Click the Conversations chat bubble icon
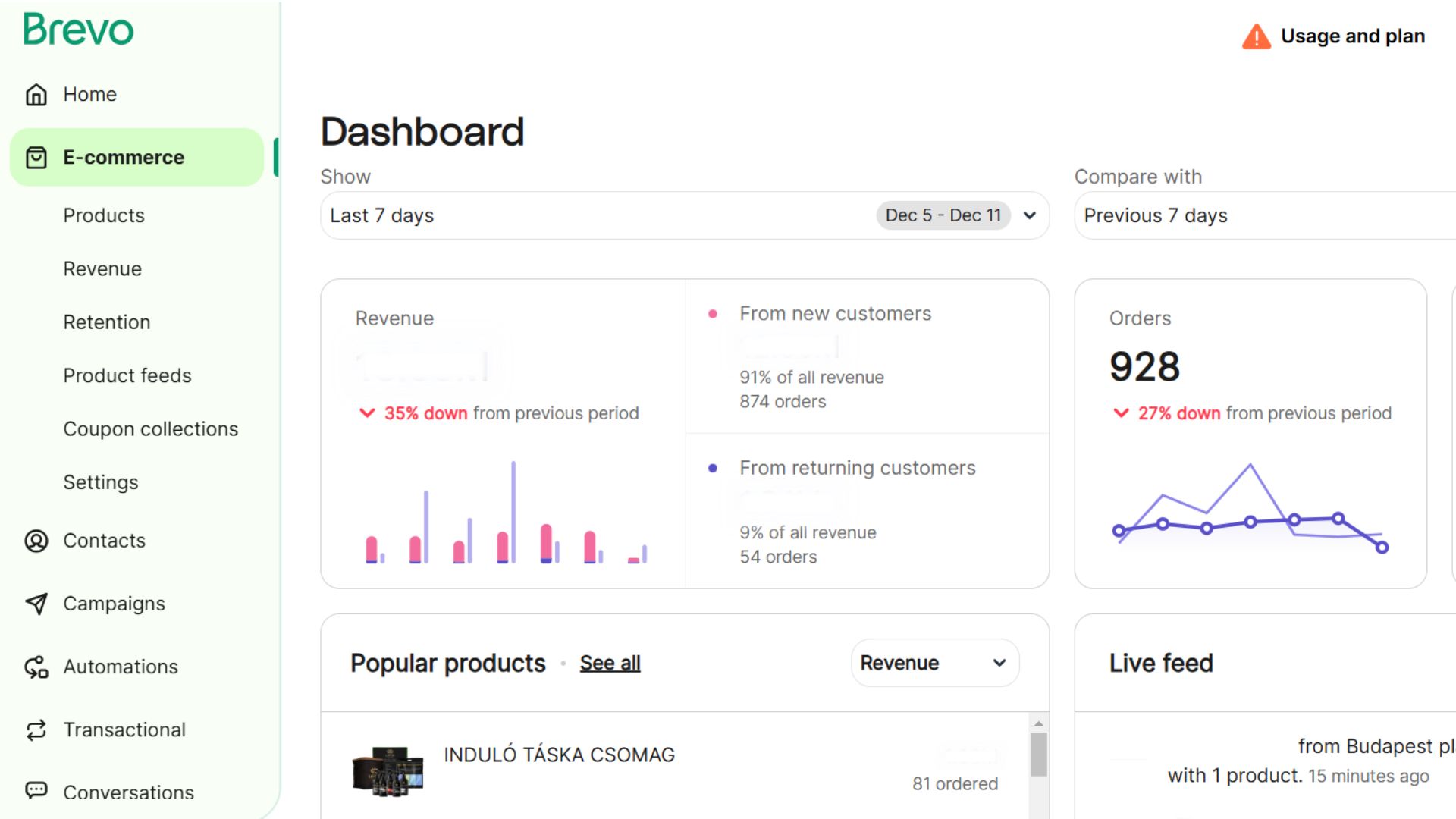 [36, 790]
